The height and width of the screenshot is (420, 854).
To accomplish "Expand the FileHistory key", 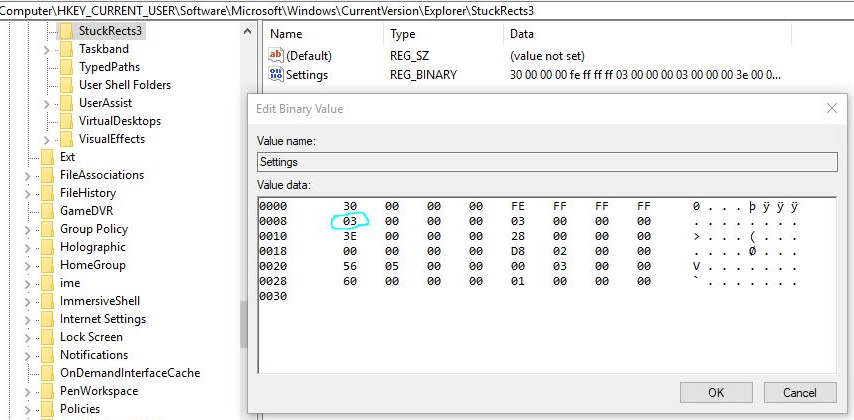I will (x=27, y=193).
